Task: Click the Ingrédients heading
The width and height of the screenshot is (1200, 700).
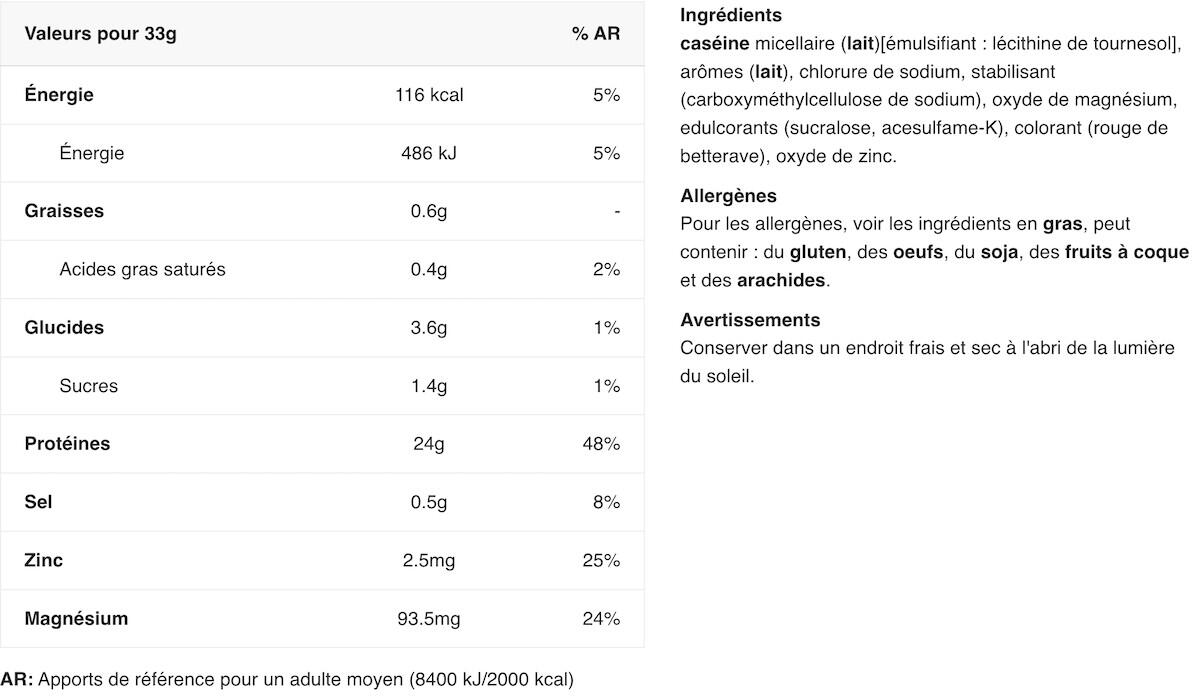Action: click(731, 16)
